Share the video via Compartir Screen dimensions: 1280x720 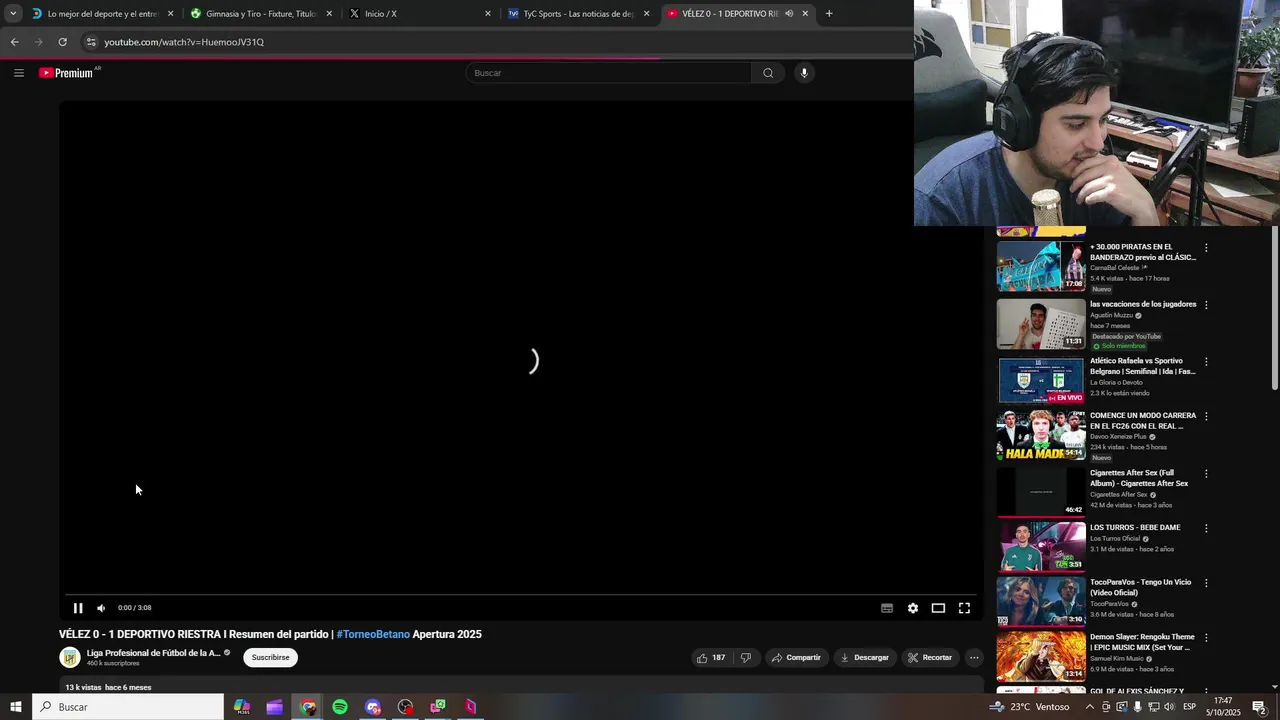tap(796, 658)
